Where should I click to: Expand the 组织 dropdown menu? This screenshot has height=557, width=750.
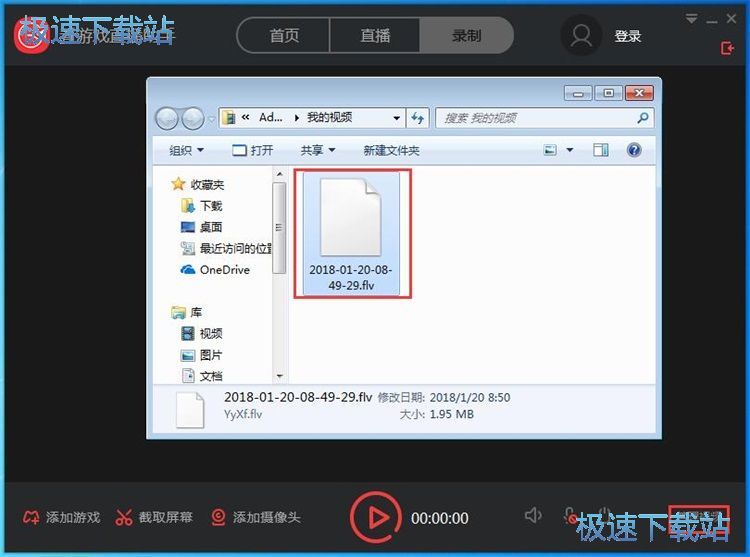click(x=186, y=150)
